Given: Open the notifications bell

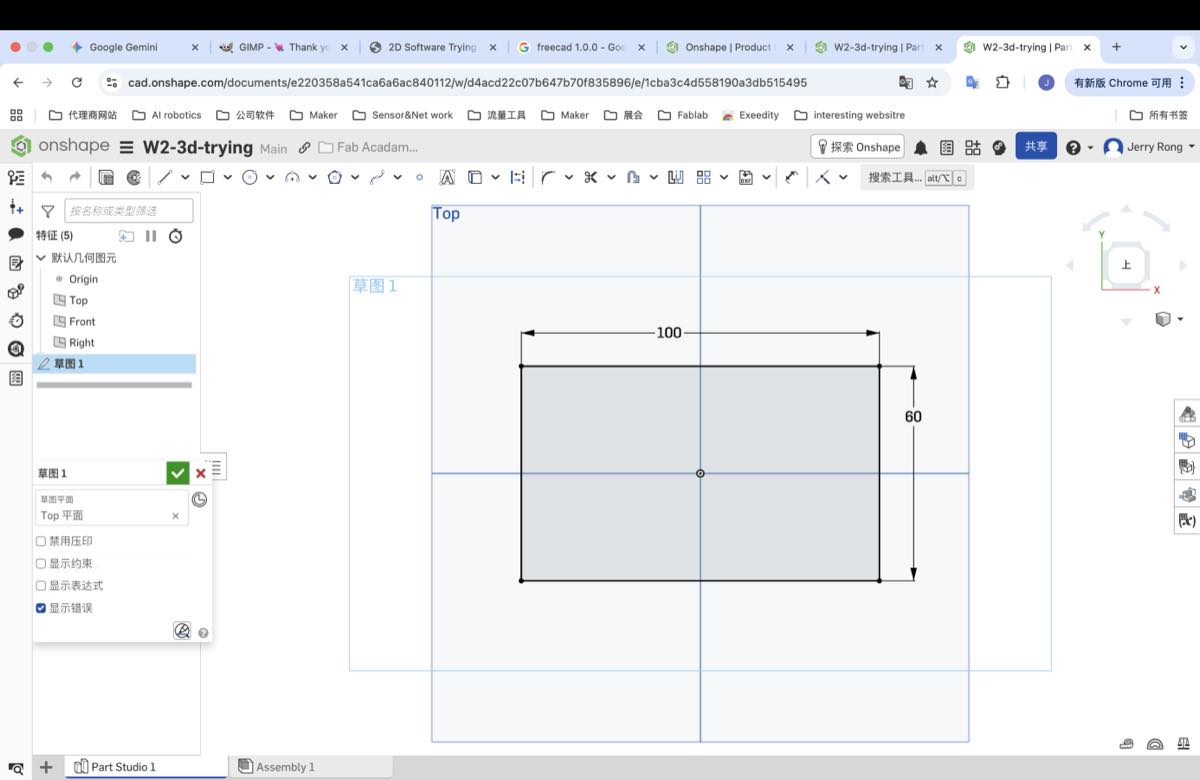Looking at the screenshot, I should click(x=920, y=147).
